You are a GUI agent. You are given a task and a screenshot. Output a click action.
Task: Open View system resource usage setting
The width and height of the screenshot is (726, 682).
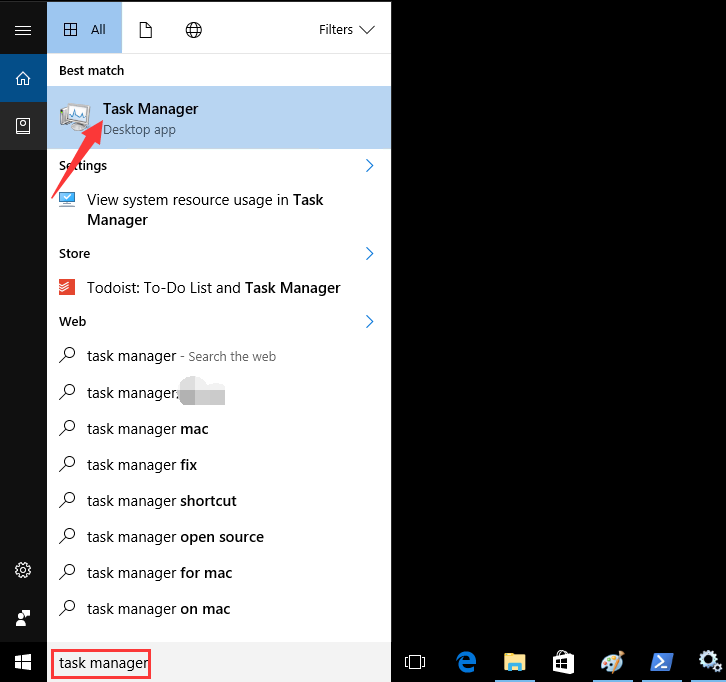(x=205, y=210)
